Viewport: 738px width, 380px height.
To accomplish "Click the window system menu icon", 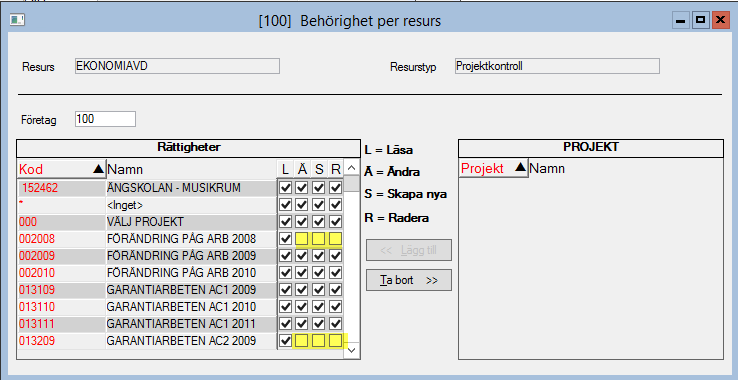I will pyautogui.click(x=17, y=20).
